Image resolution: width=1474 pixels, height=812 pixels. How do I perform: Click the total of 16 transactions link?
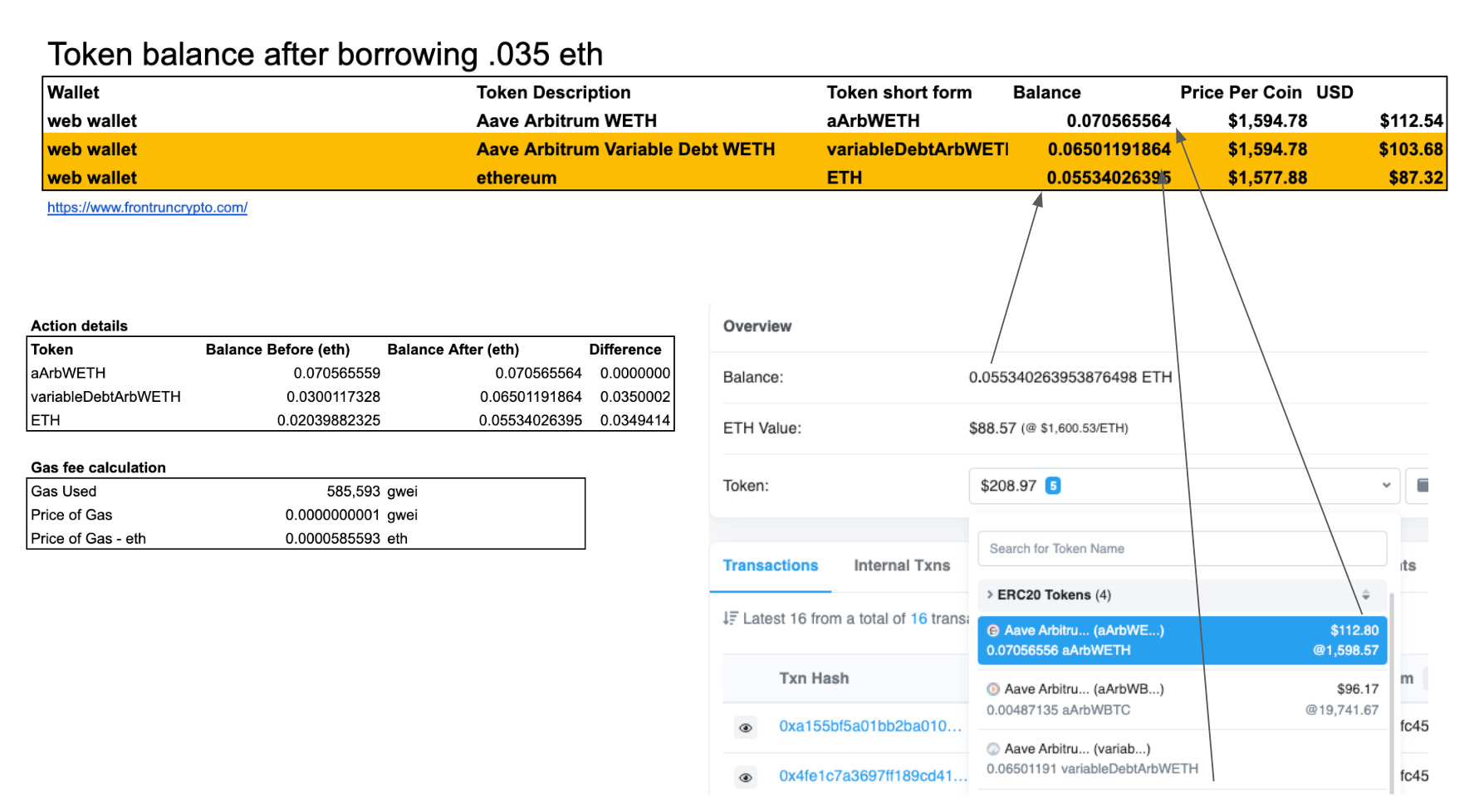pos(918,619)
